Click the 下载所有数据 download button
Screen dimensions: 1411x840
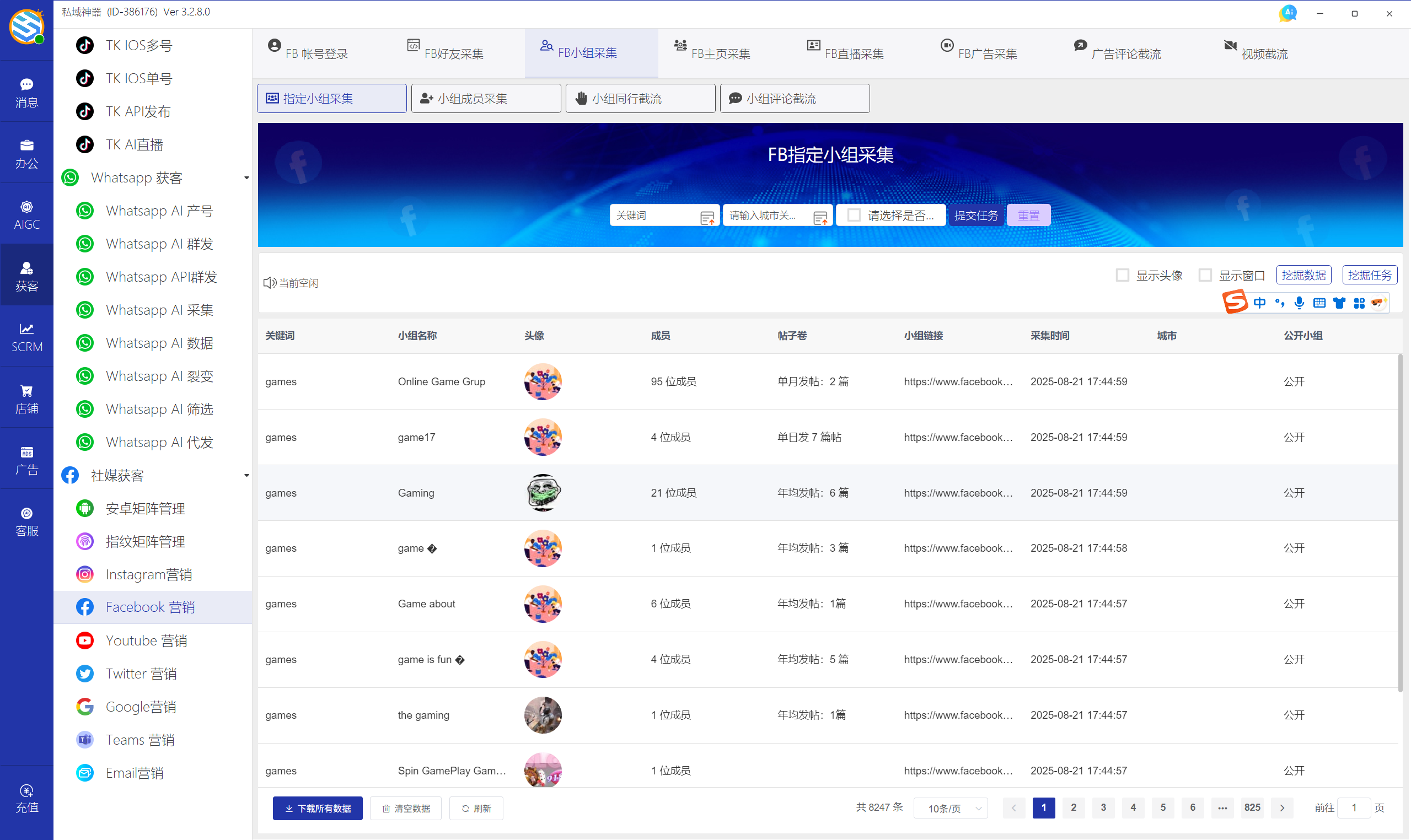tap(318, 807)
